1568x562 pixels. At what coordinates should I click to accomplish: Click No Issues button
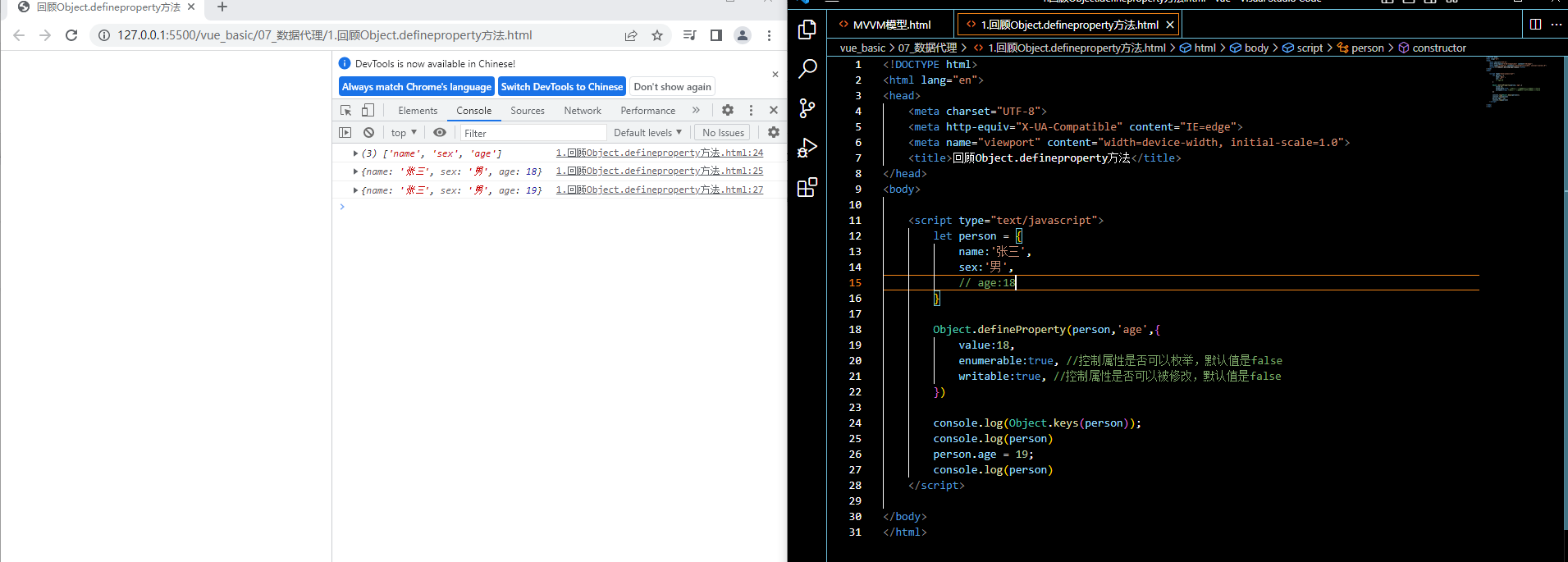(723, 132)
